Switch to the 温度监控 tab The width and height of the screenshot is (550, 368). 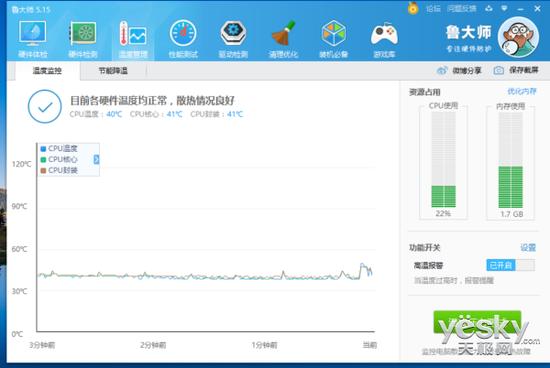pos(47,71)
